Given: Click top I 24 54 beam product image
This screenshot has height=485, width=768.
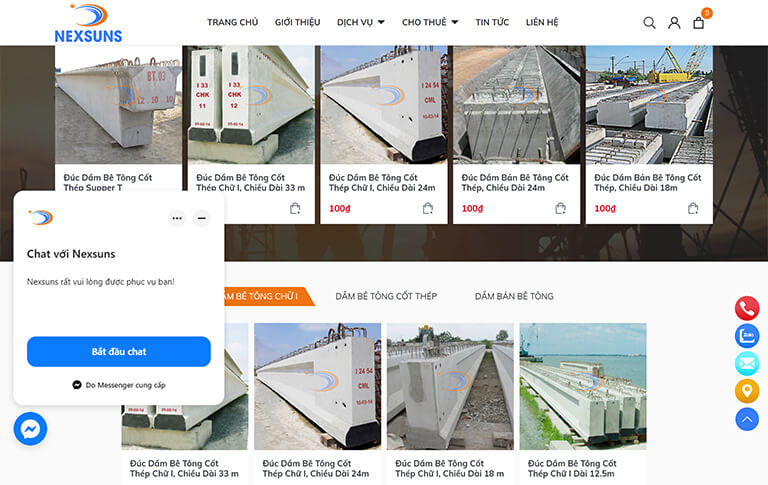Looking at the screenshot, I should [384, 105].
